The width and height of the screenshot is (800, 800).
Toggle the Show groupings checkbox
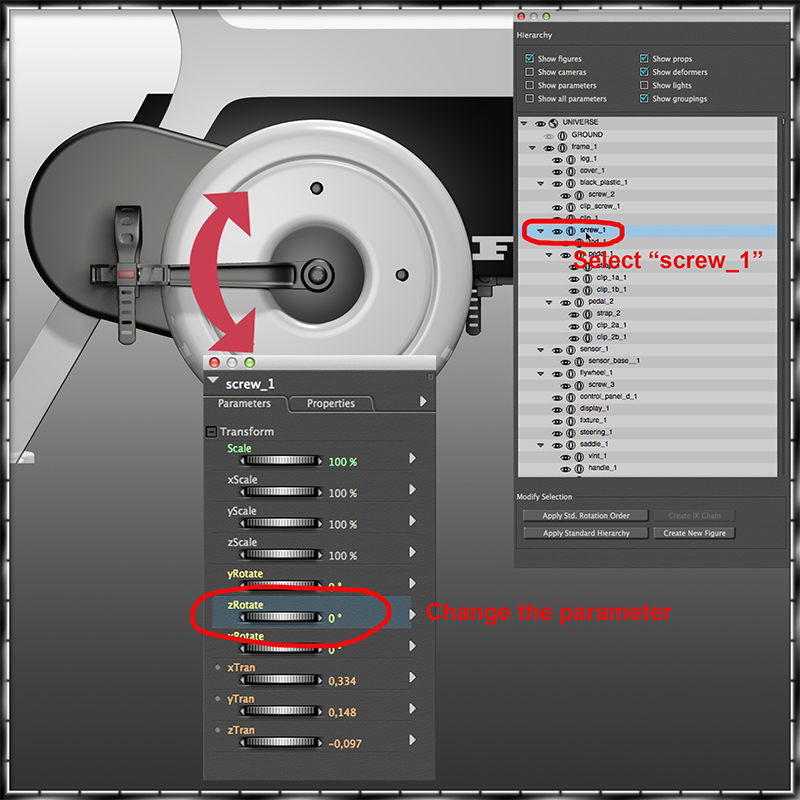click(644, 98)
